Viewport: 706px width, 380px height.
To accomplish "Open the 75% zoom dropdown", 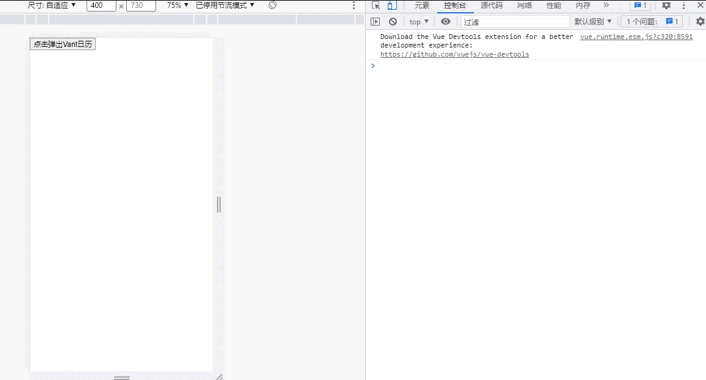I will coord(177,5).
